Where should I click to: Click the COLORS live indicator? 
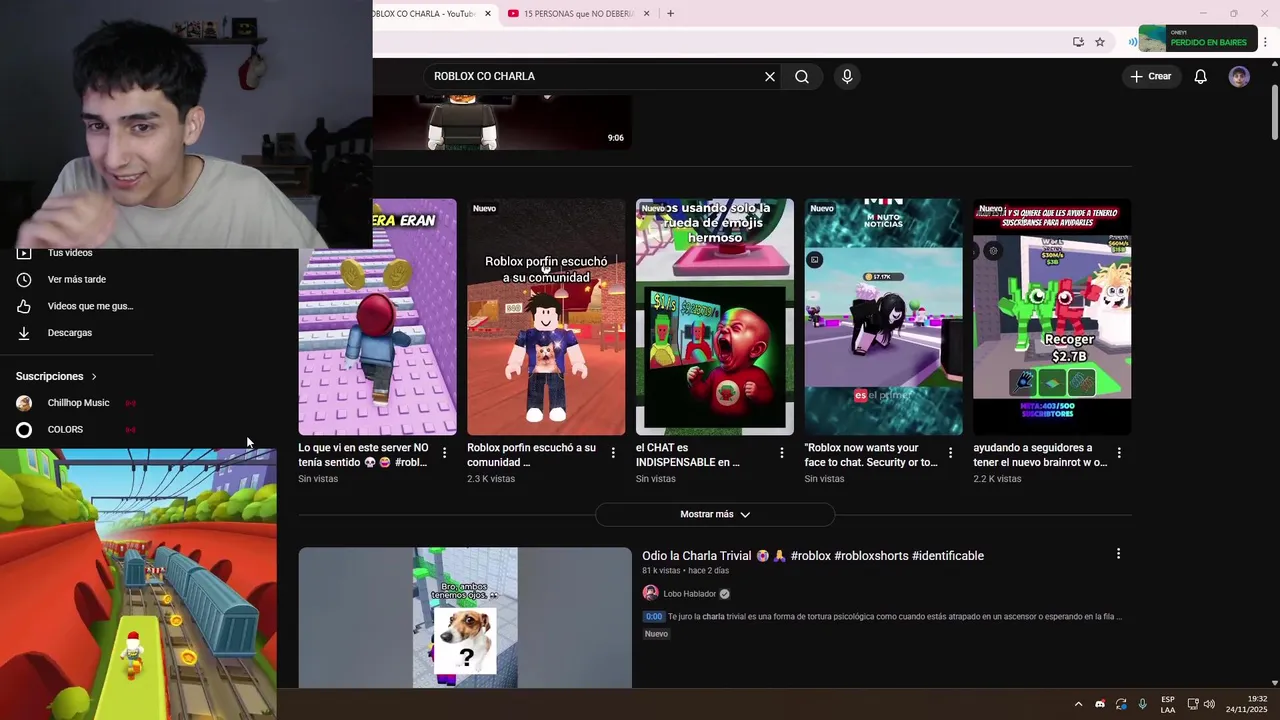tap(130, 429)
